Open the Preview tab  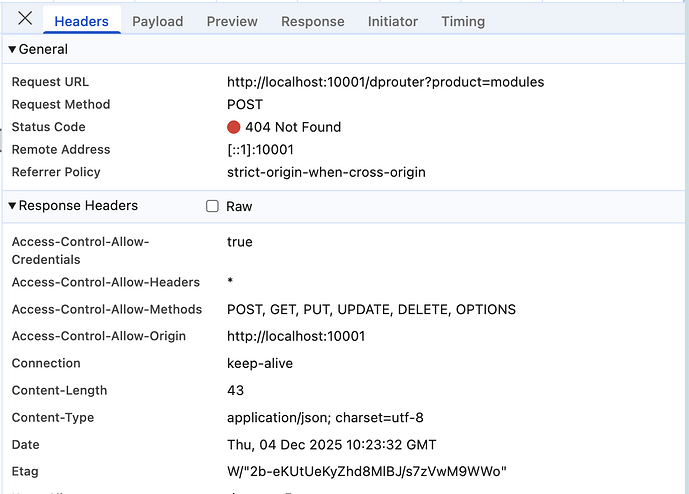point(232,21)
